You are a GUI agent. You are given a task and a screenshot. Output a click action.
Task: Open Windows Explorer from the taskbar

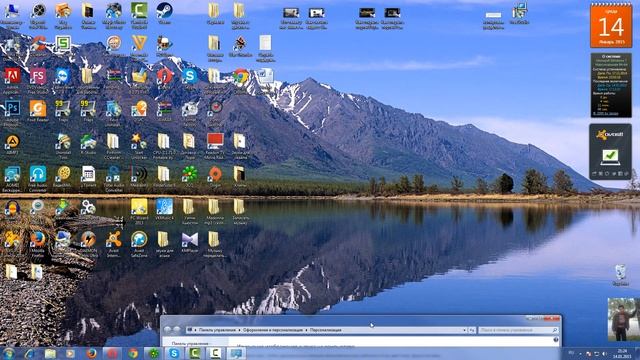click(x=50, y=353)
